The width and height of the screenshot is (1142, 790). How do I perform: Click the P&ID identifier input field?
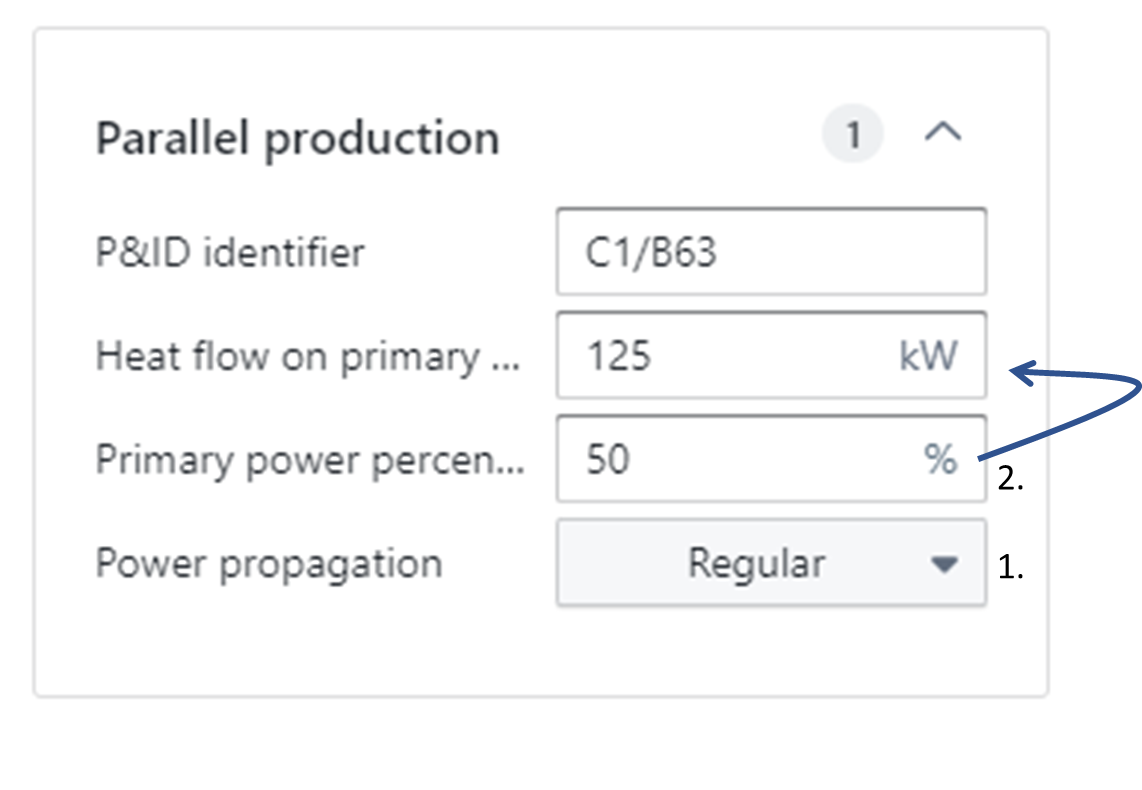tap(771, 252)
